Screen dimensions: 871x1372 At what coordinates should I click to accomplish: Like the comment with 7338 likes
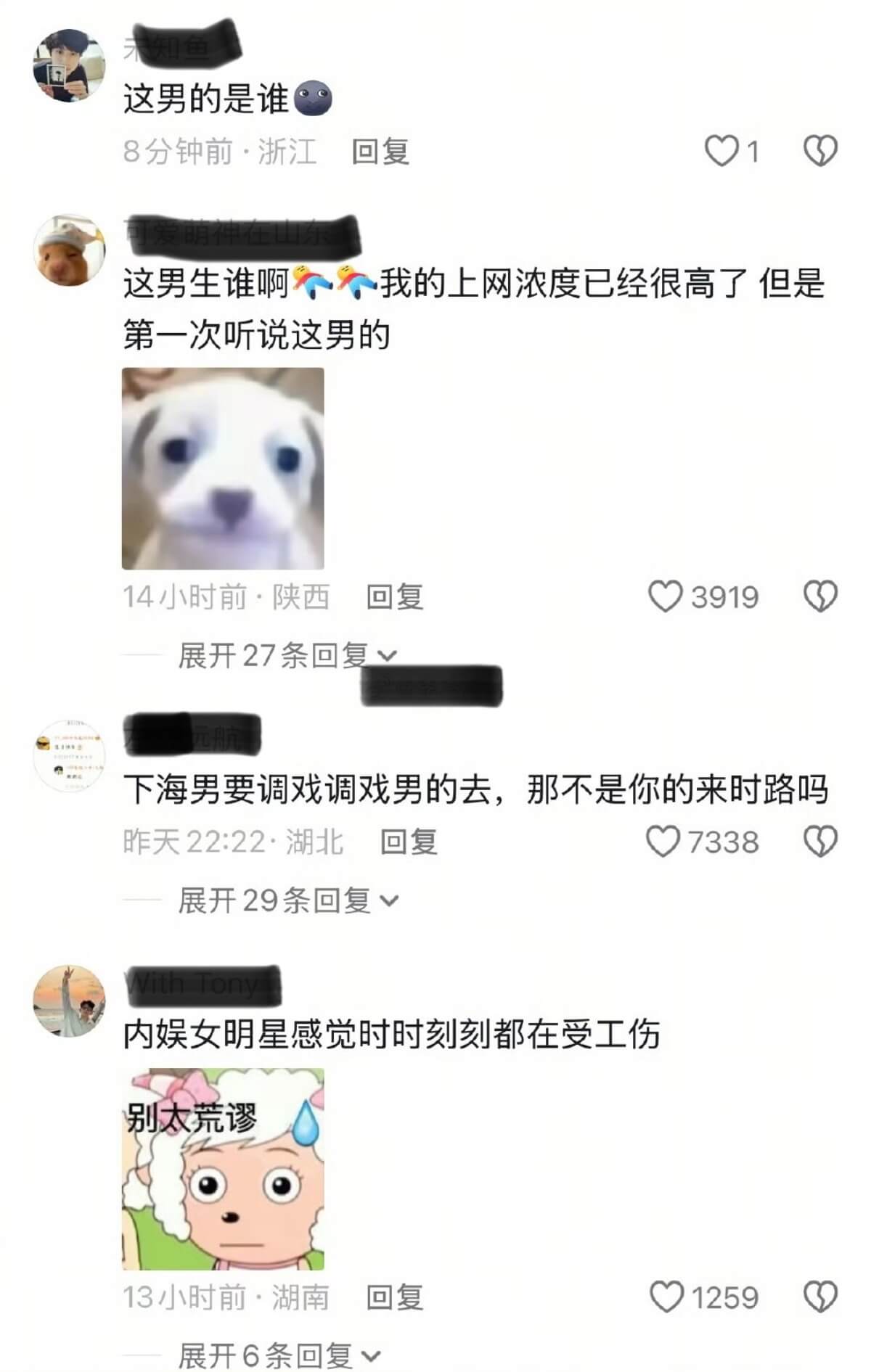(x=663, y=842)
